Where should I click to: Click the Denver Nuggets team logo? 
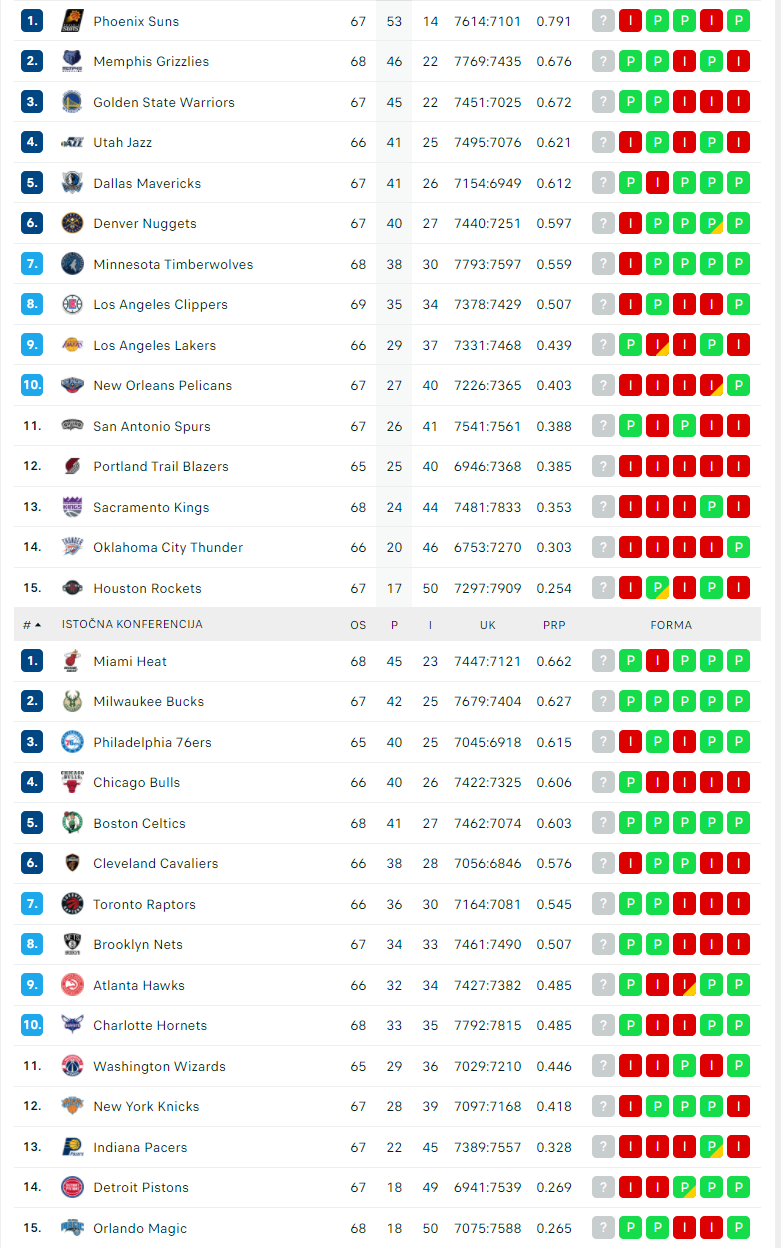71,223
